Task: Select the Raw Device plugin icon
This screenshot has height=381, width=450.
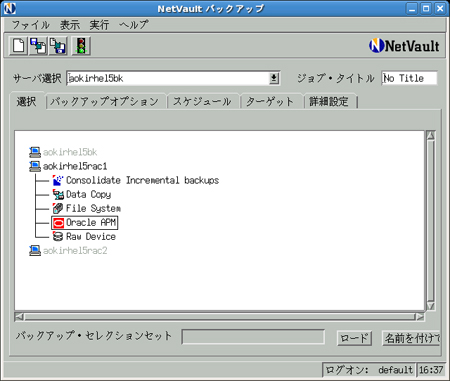Action: tap(58, 237)
